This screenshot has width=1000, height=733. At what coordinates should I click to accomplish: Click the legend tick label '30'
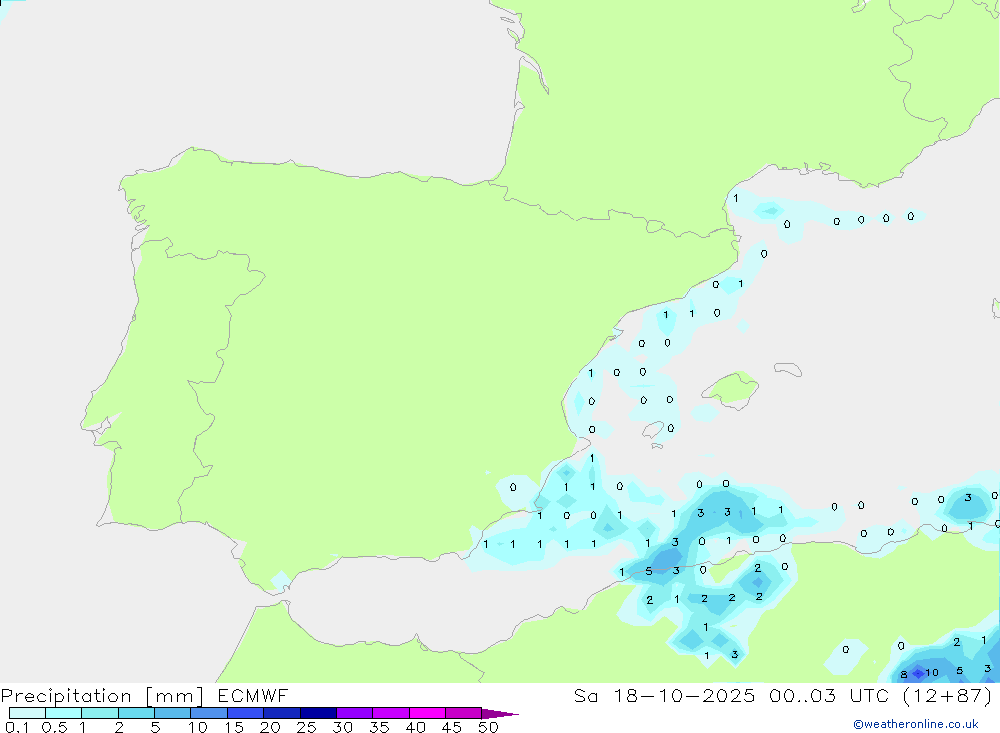[x=342, y=727]
